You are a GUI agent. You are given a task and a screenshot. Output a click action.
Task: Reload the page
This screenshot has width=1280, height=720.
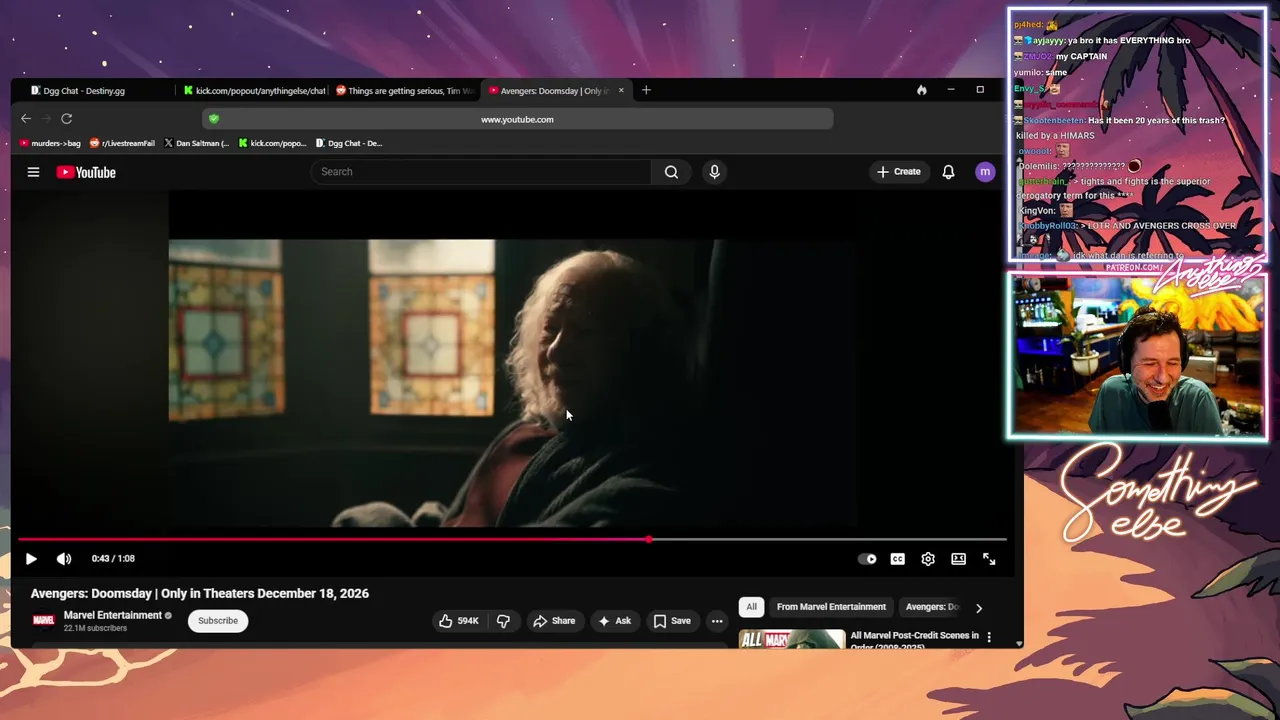[x=66, y=119]
